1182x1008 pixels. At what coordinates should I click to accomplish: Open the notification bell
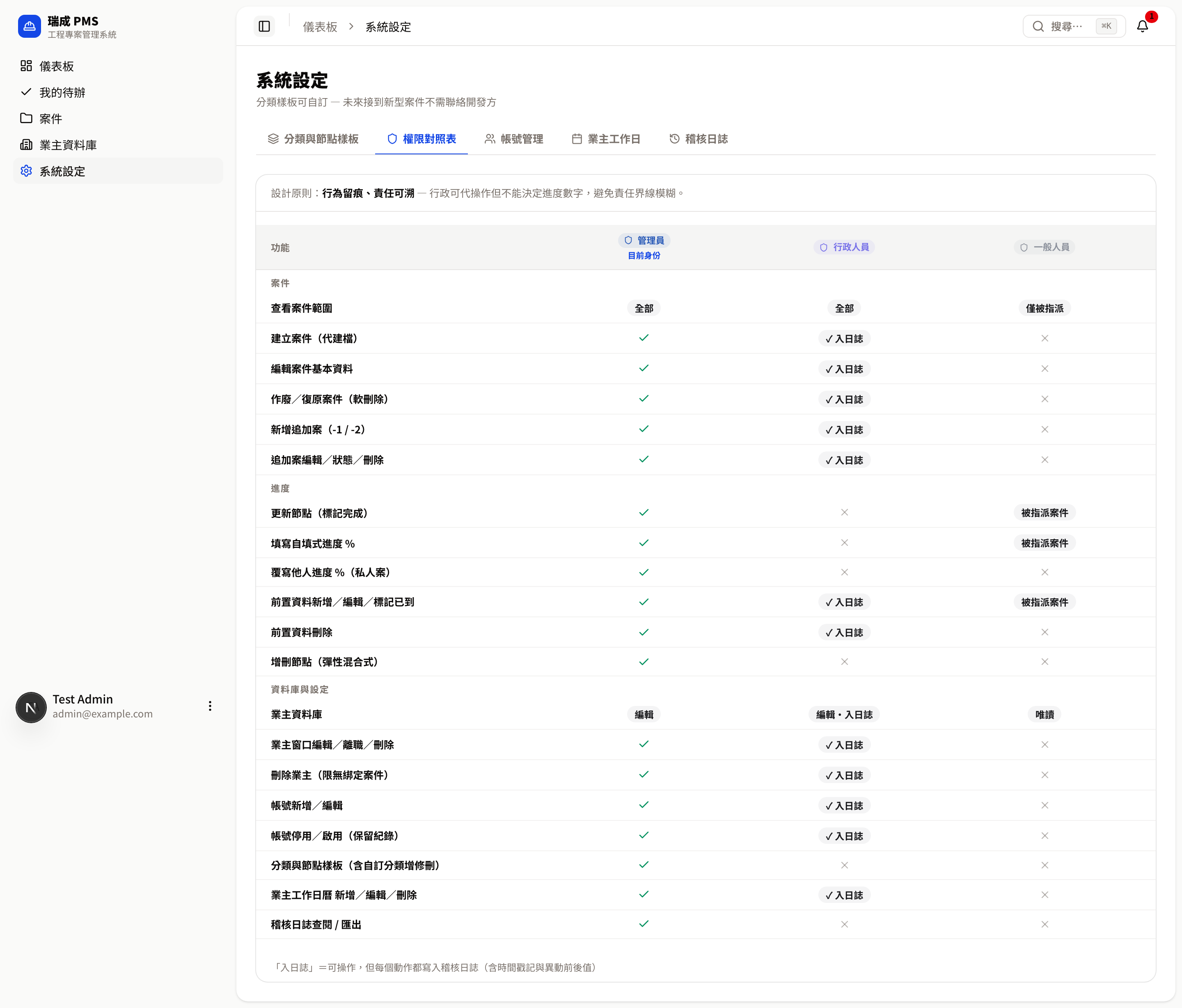[1142, 26]
